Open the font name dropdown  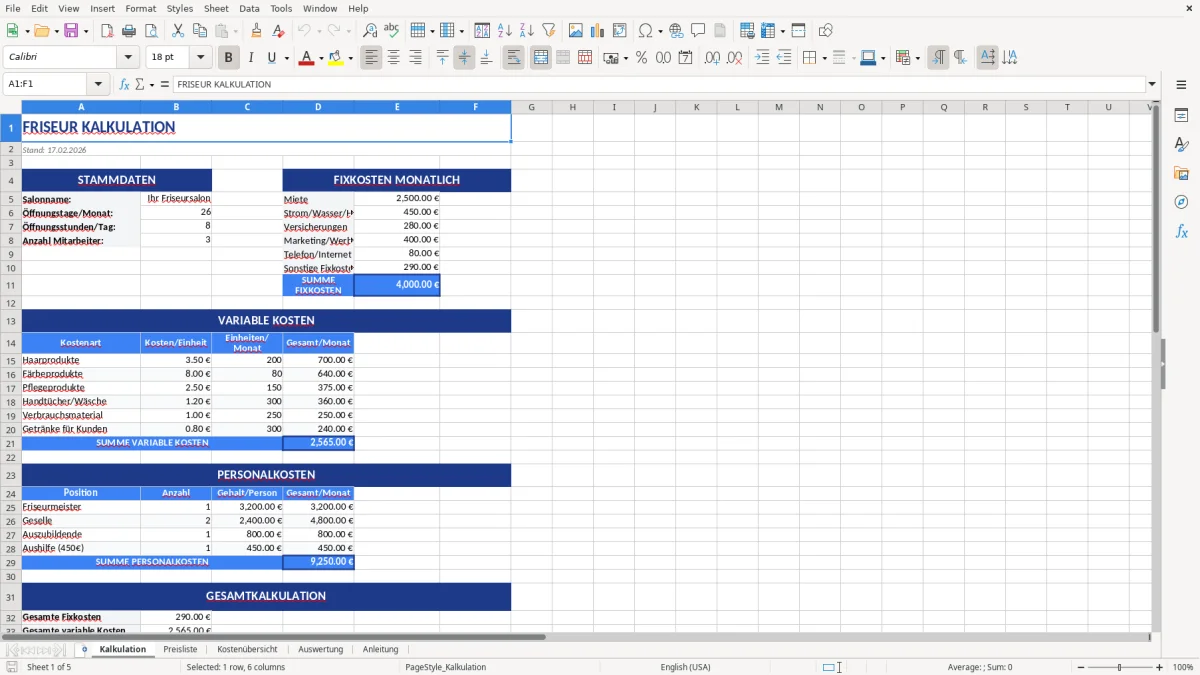(x=128, y=57)
